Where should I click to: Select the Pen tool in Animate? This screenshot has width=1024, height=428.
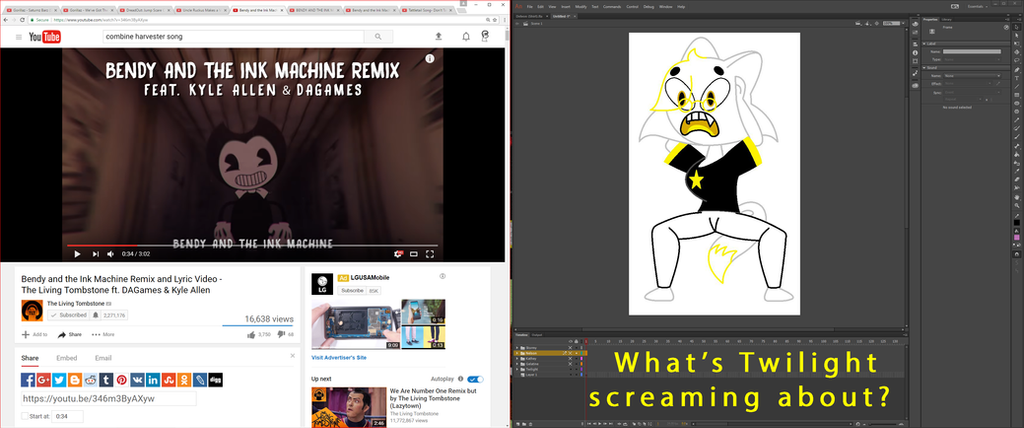pyautogui.click(x=1016, y=69)
